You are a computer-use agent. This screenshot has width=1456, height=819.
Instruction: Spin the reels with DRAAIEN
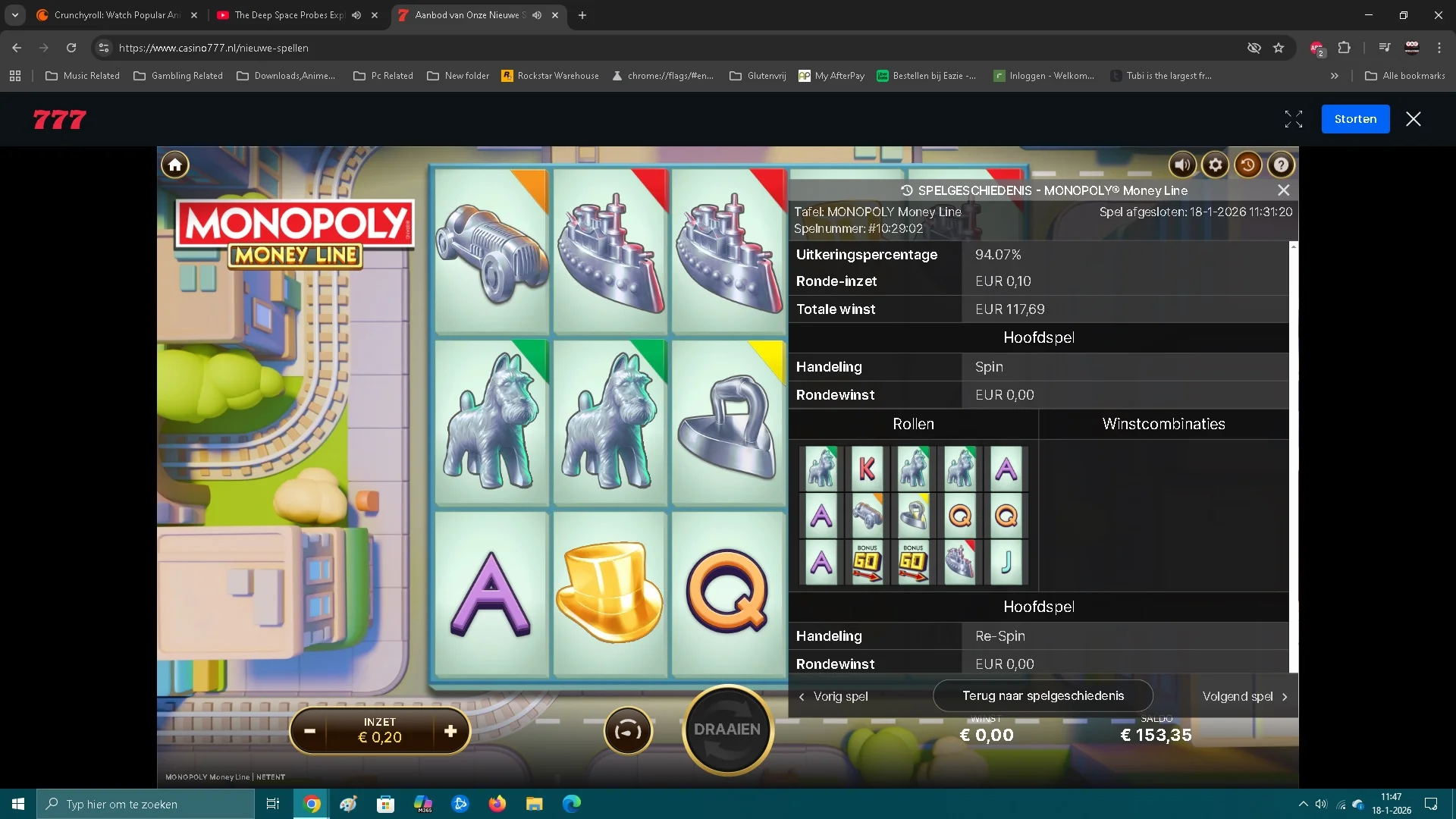click(727, 730)
